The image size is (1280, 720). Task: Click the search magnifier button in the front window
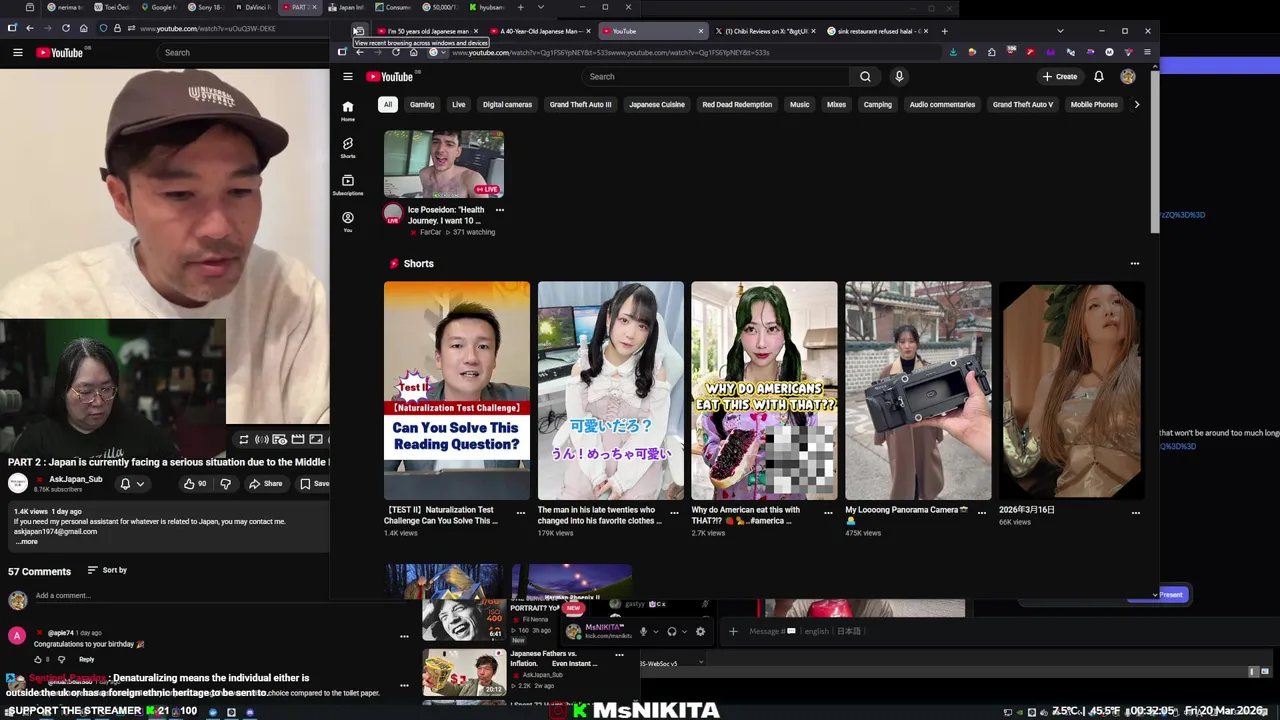(865, 77)
